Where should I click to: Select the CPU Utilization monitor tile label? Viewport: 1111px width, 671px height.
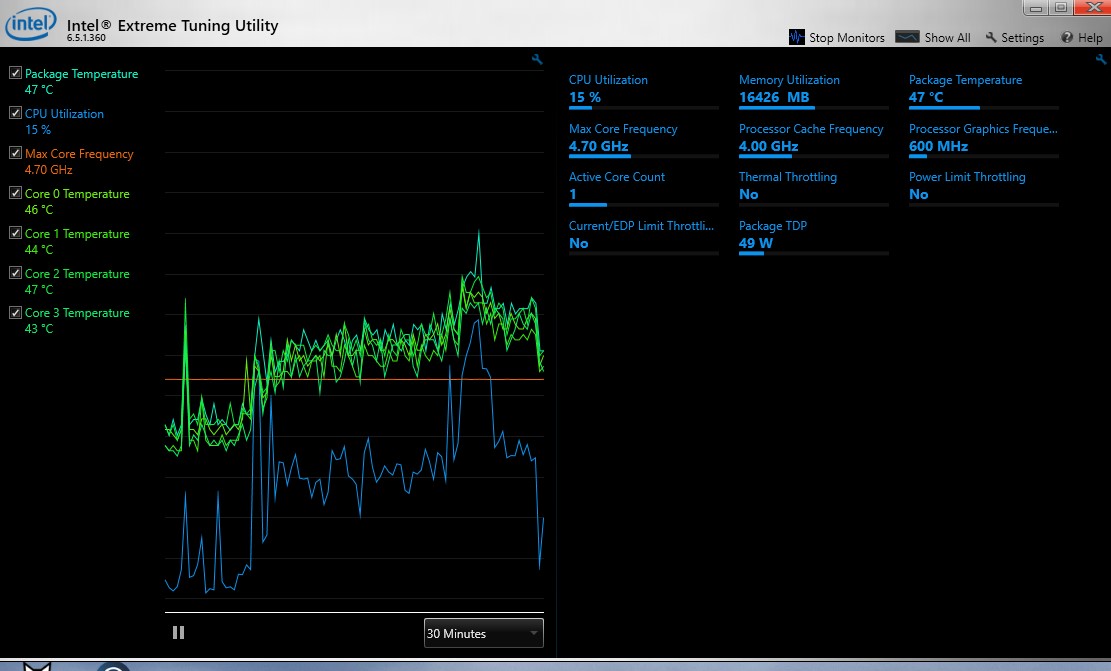(x=608, y=80)
